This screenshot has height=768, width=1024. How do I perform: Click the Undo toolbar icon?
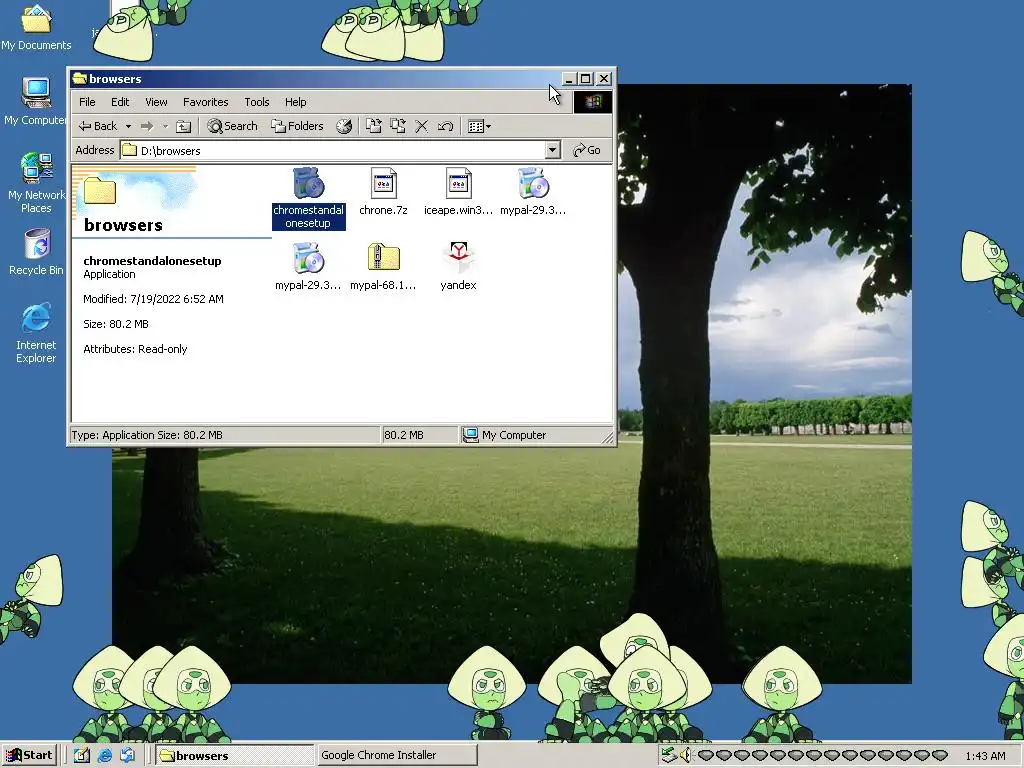445,126
